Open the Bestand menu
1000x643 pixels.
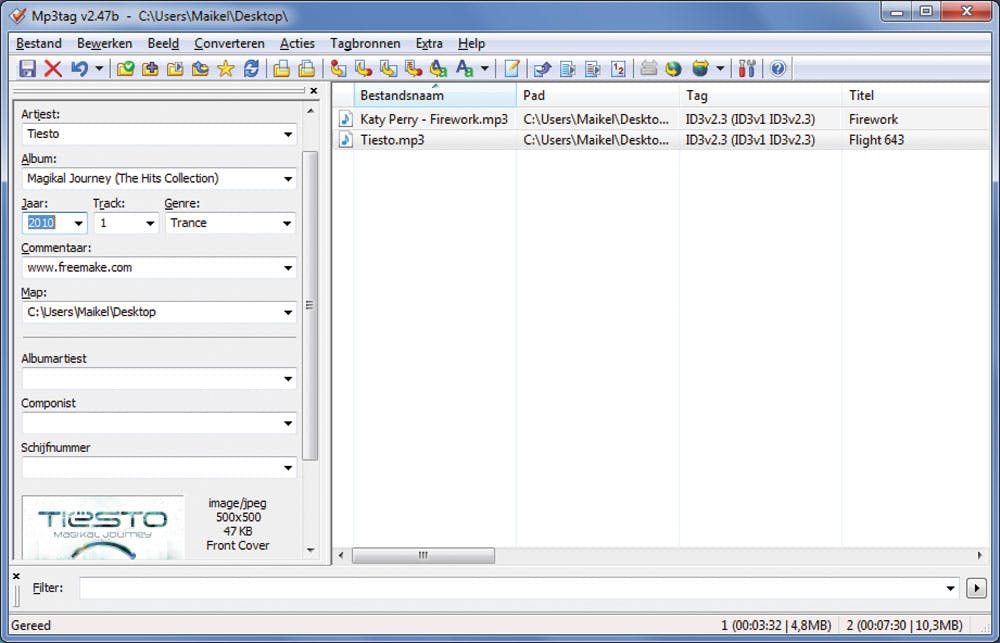pyautogui.click(x=39, y=43)
